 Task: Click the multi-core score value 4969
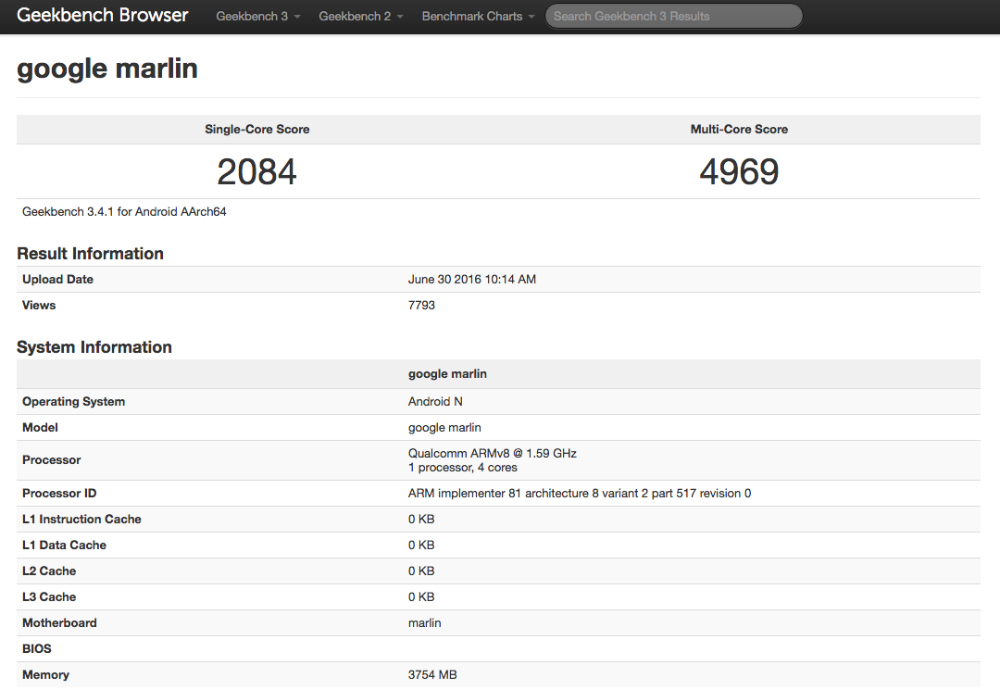pos(739,172)
